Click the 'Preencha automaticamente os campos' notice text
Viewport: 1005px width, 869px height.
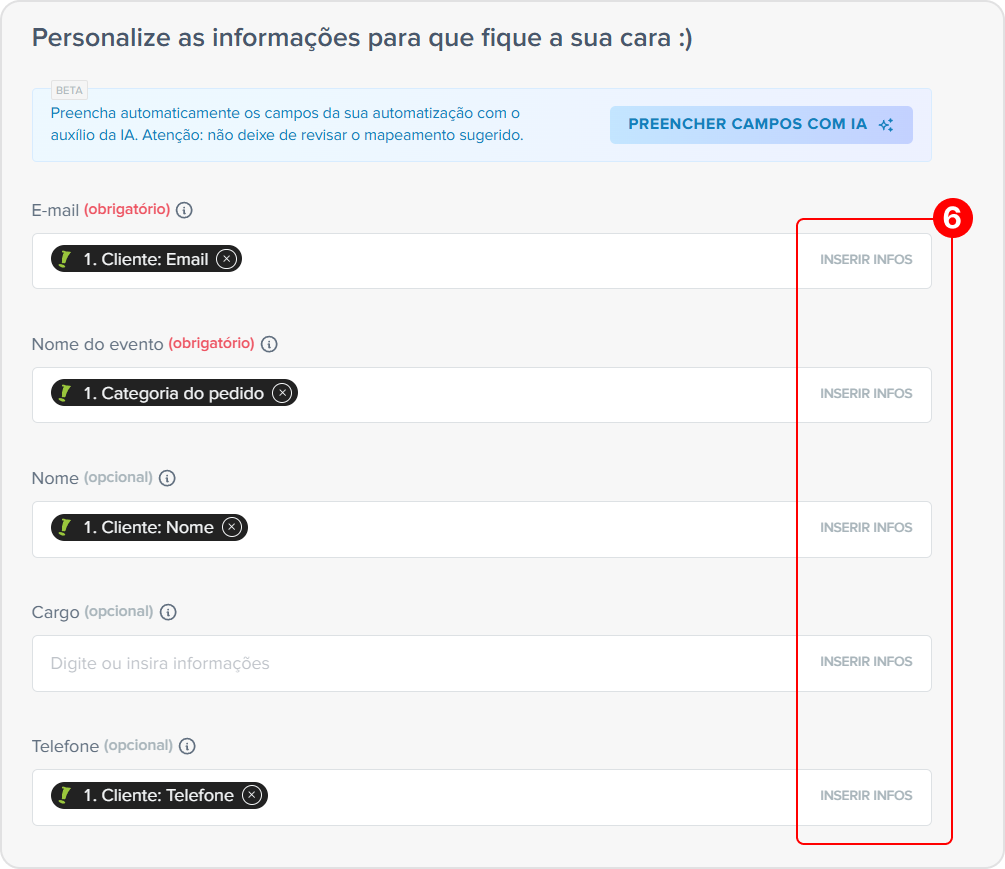pos(287,124)
